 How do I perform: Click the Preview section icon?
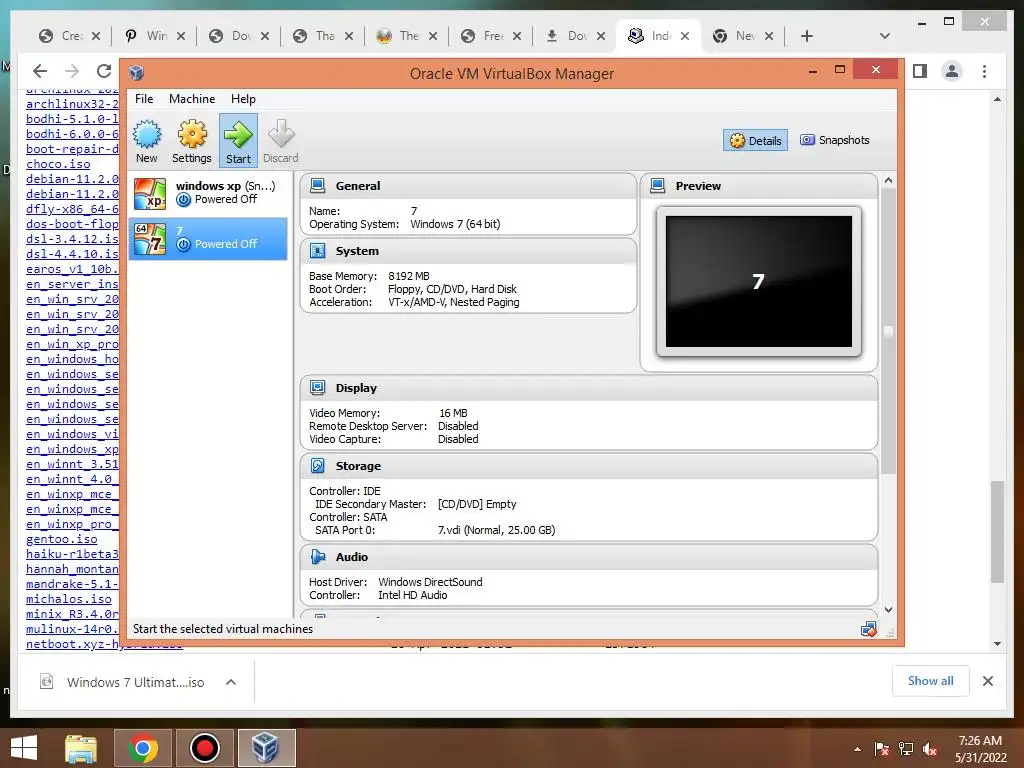(x=658, y=185)
